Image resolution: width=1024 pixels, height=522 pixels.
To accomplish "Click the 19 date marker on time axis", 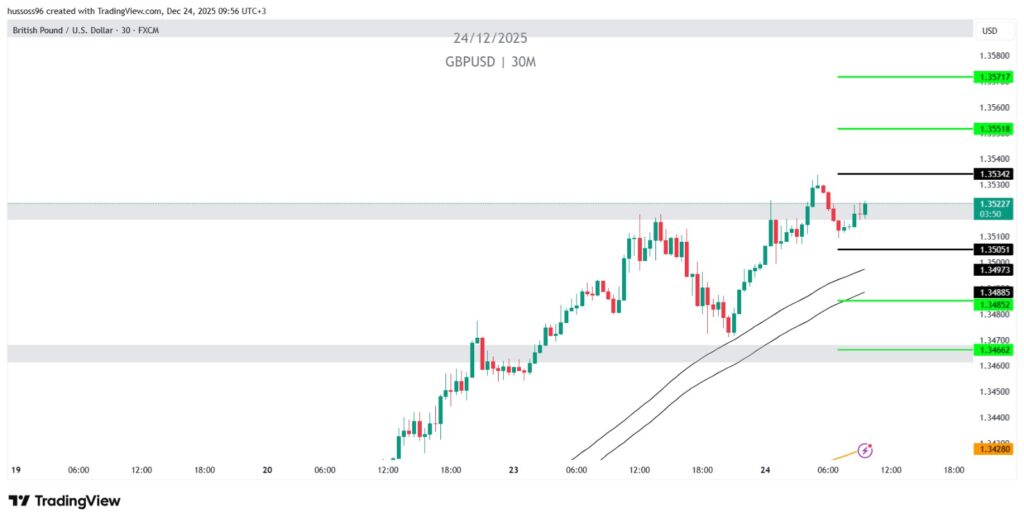I will click(16, 469).
